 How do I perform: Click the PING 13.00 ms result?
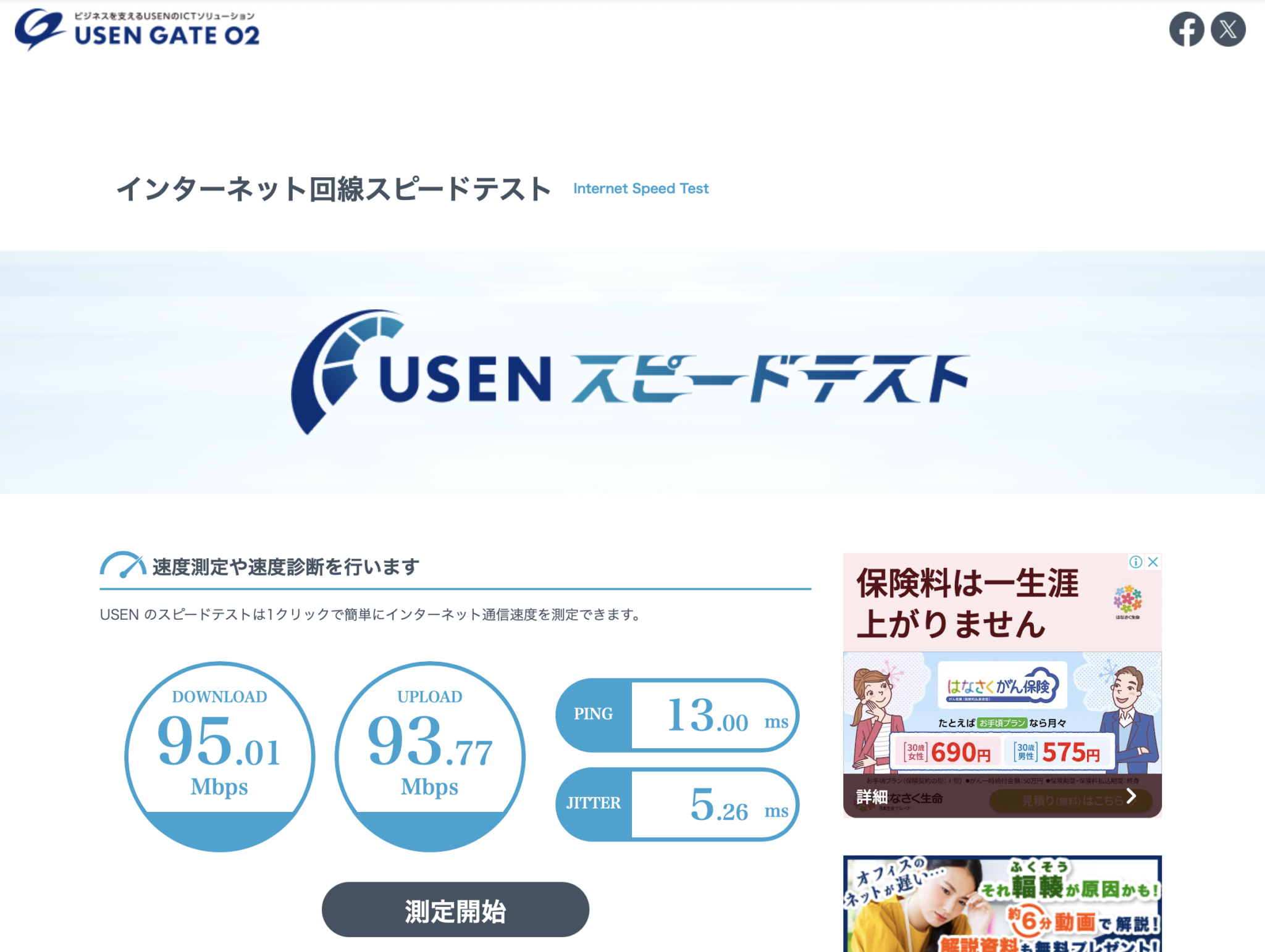(678, 715)
